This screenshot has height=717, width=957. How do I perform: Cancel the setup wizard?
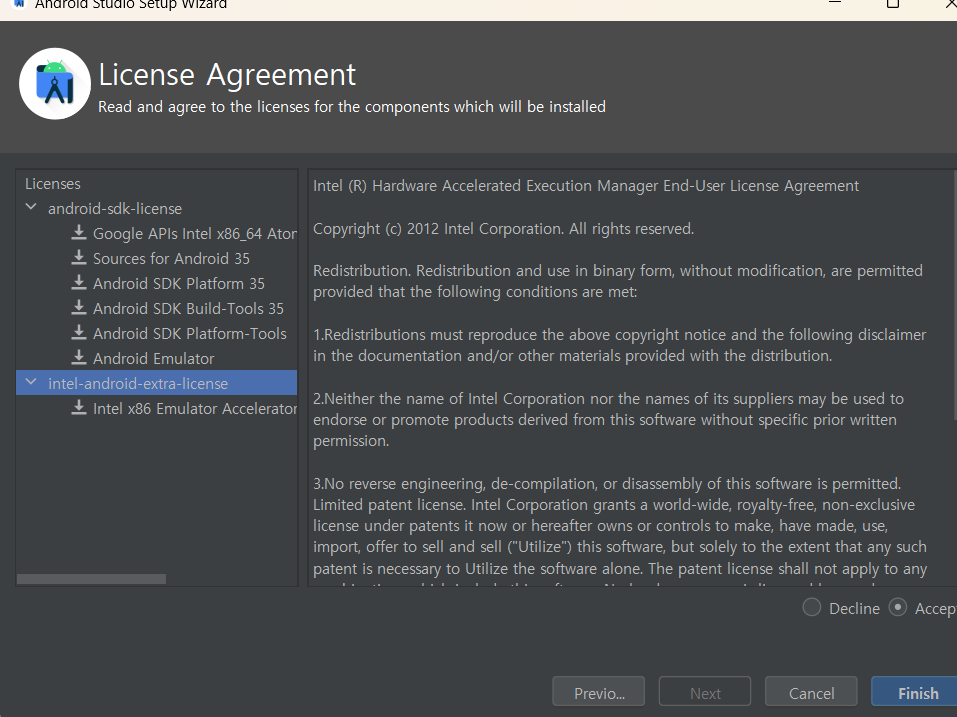pos(811,693)
